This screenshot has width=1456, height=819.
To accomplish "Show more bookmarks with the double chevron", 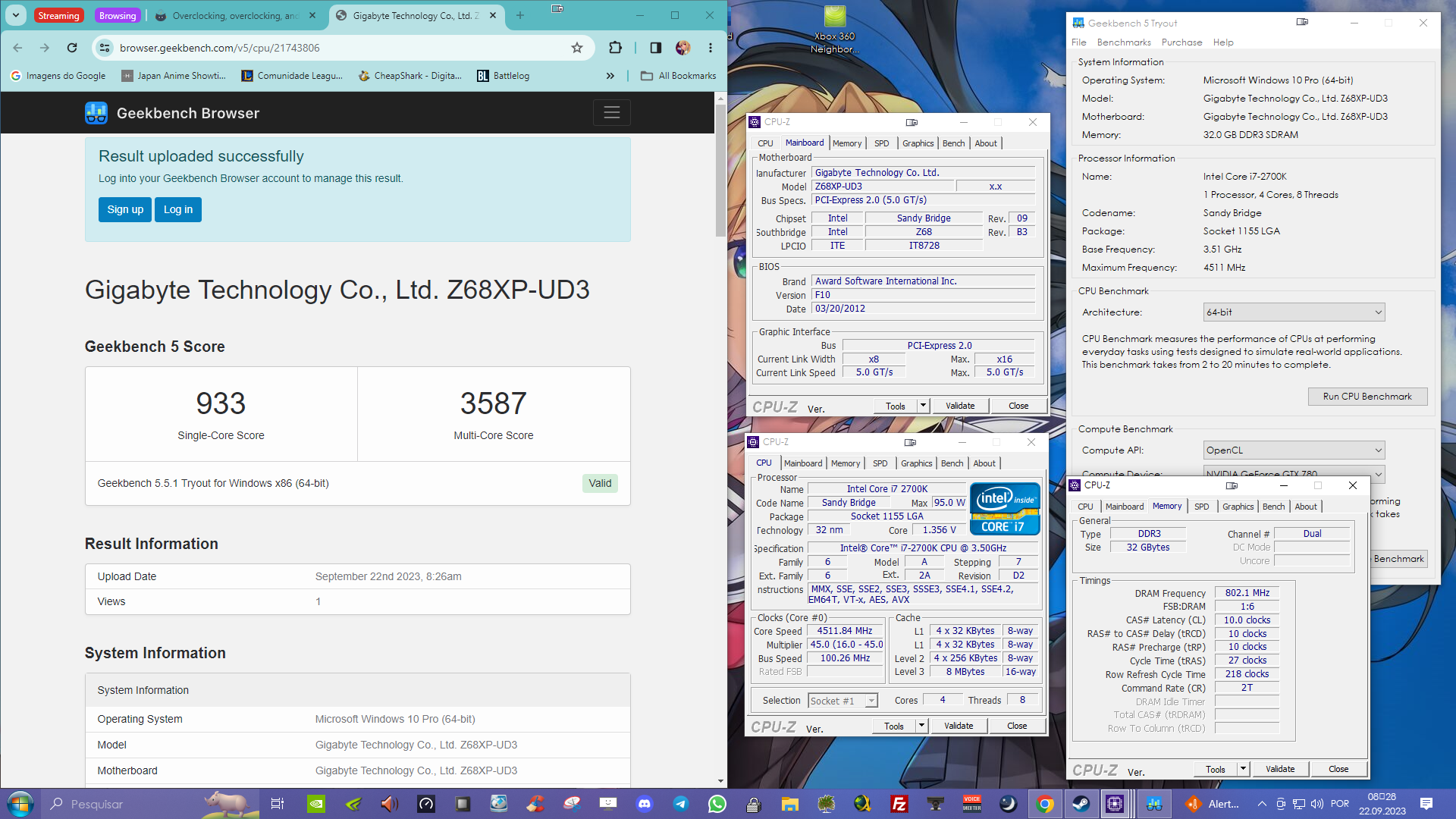I will [x=610, y=76].
